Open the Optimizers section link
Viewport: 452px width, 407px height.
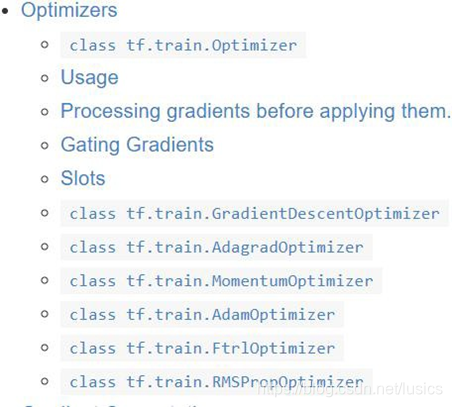(x=69, y=10)
